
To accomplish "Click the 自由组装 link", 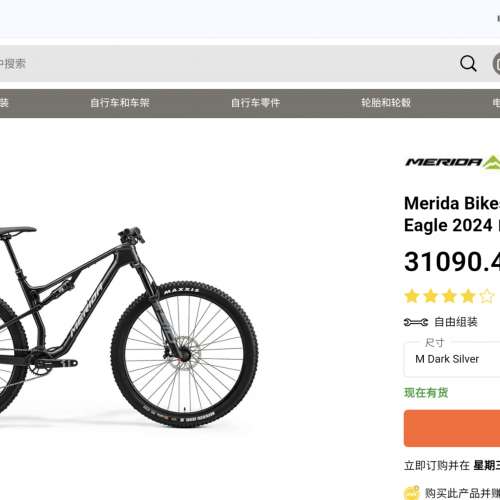I will [456, 322].
